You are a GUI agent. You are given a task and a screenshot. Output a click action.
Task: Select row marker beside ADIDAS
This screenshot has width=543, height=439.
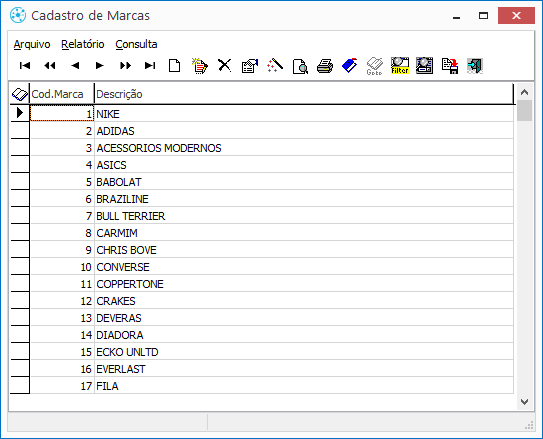(20, 131)
